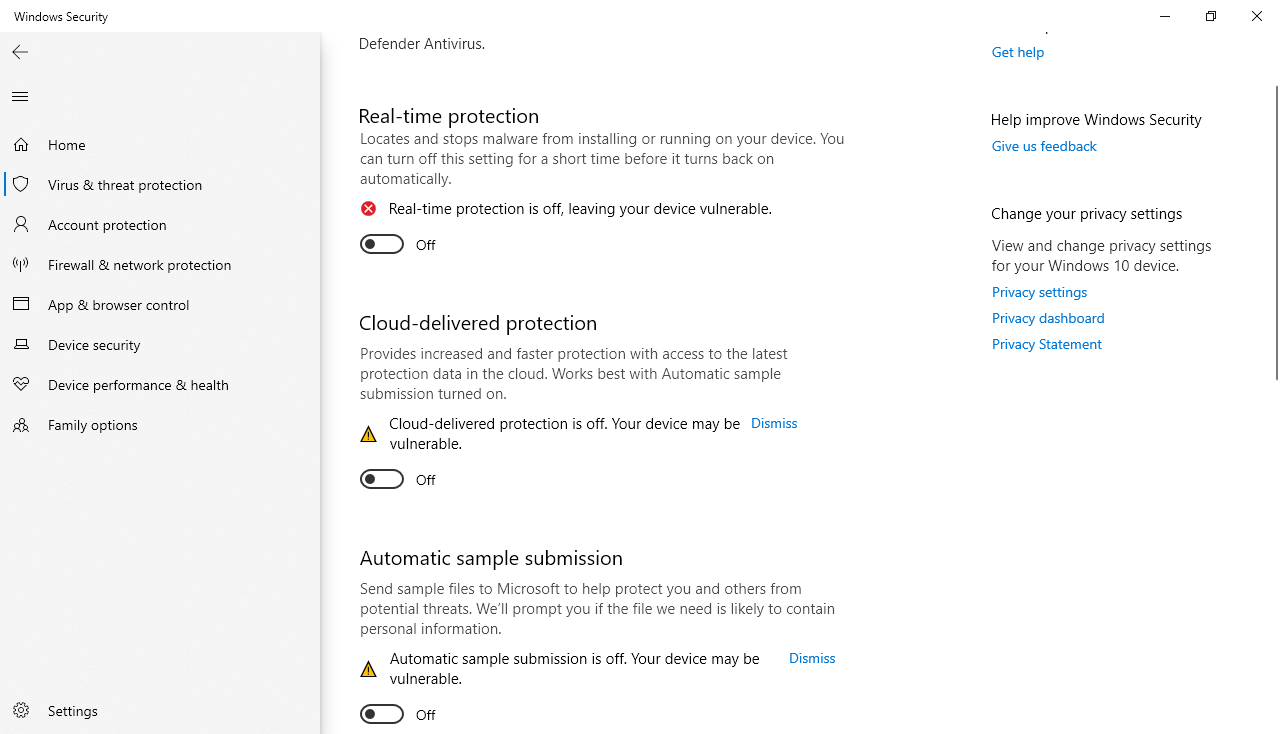Click the back arrow icon

pos(20,52)
